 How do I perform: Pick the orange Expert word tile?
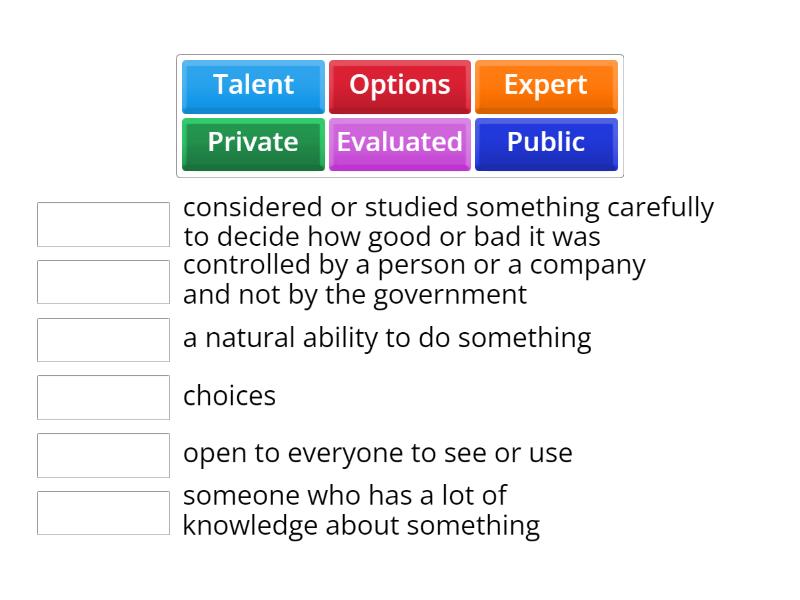tap(546, 87)
